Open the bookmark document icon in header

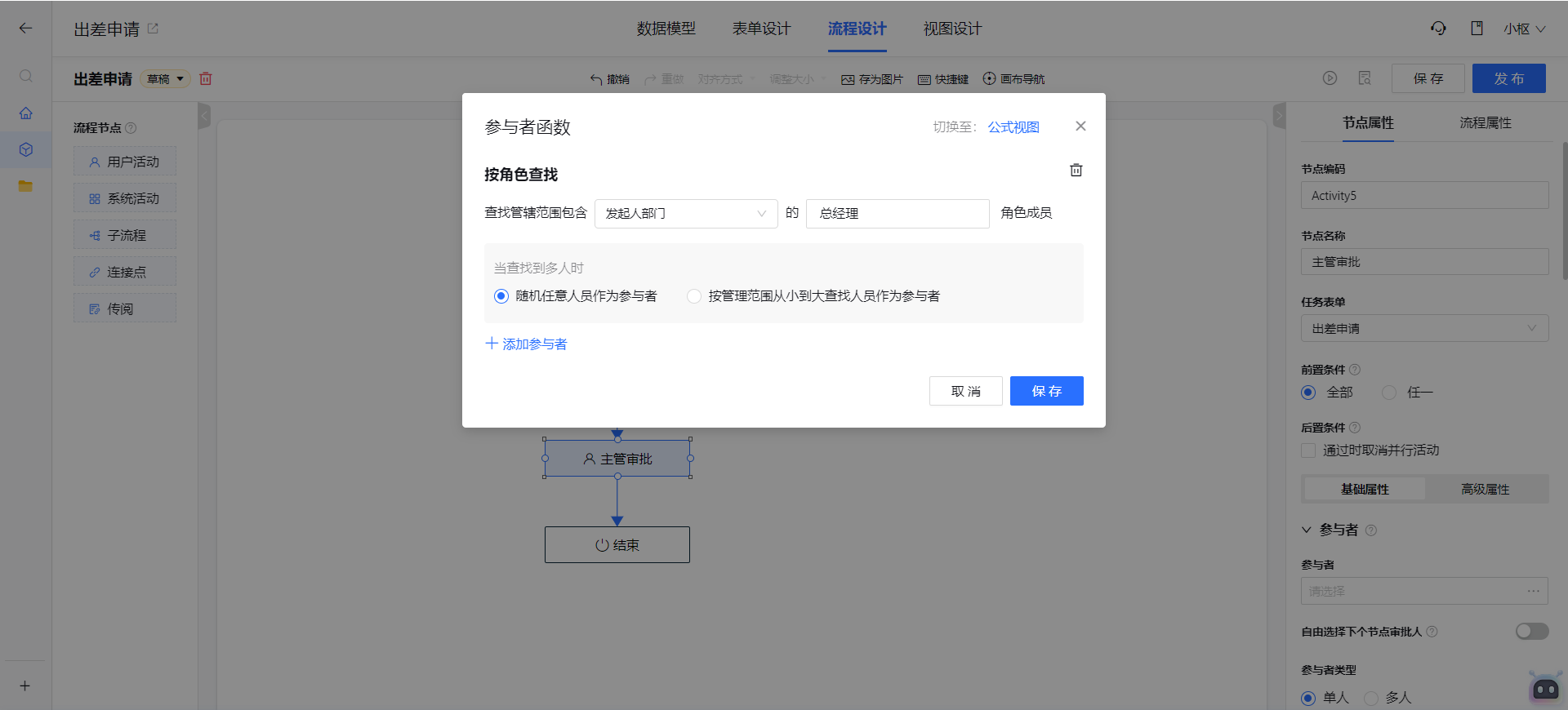[x=1477, y=29]
